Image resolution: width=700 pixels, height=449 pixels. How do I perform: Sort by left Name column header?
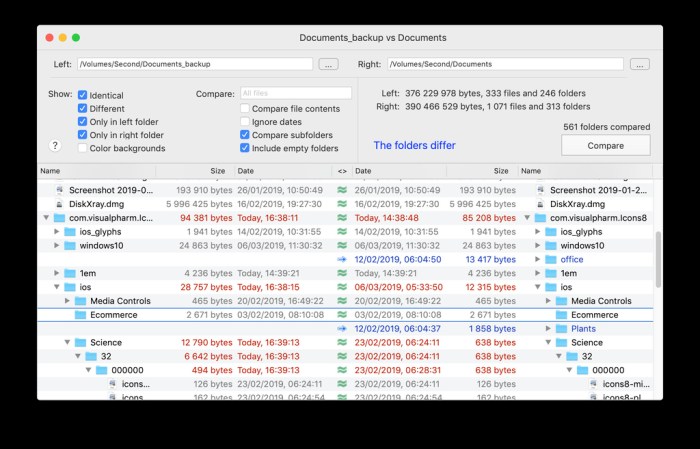click(x=96, y=171)
